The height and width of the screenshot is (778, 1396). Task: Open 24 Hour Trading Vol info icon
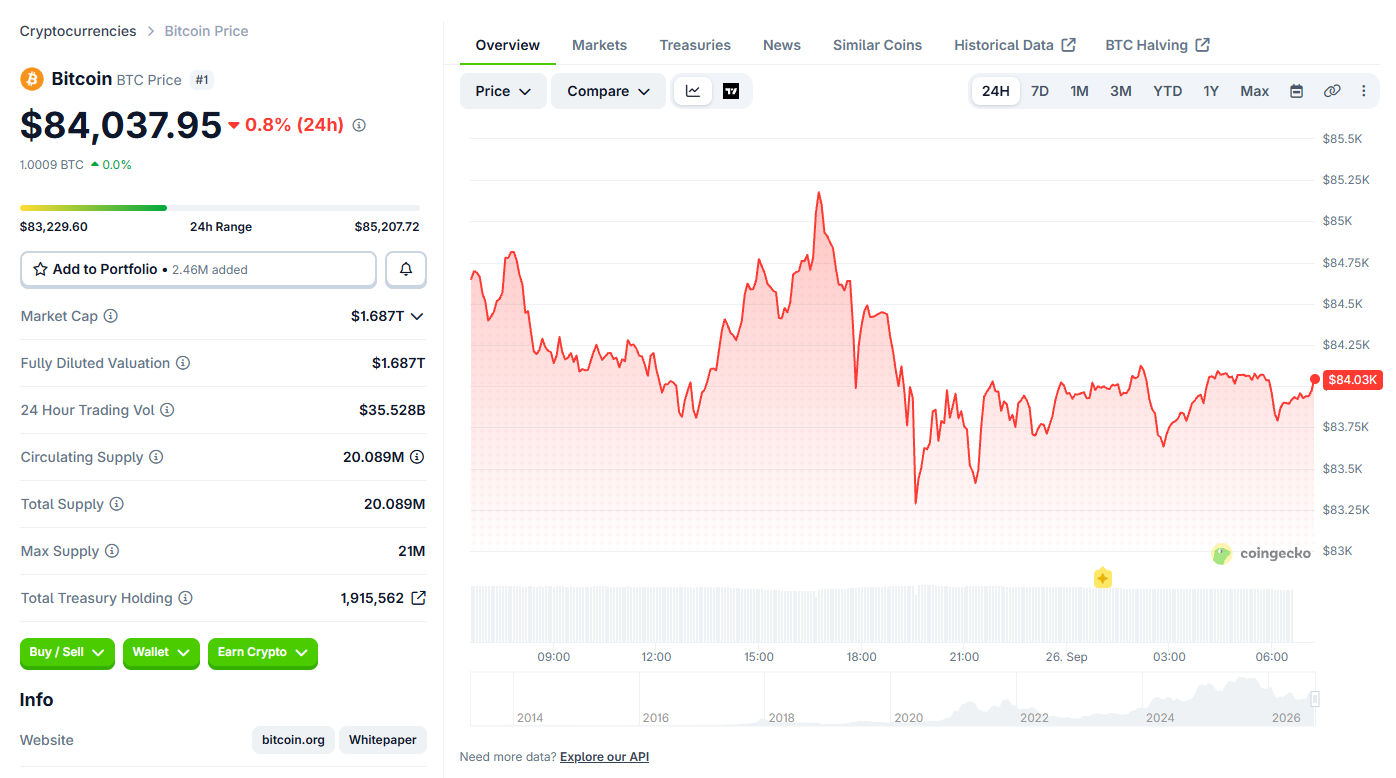pos(167,410)
